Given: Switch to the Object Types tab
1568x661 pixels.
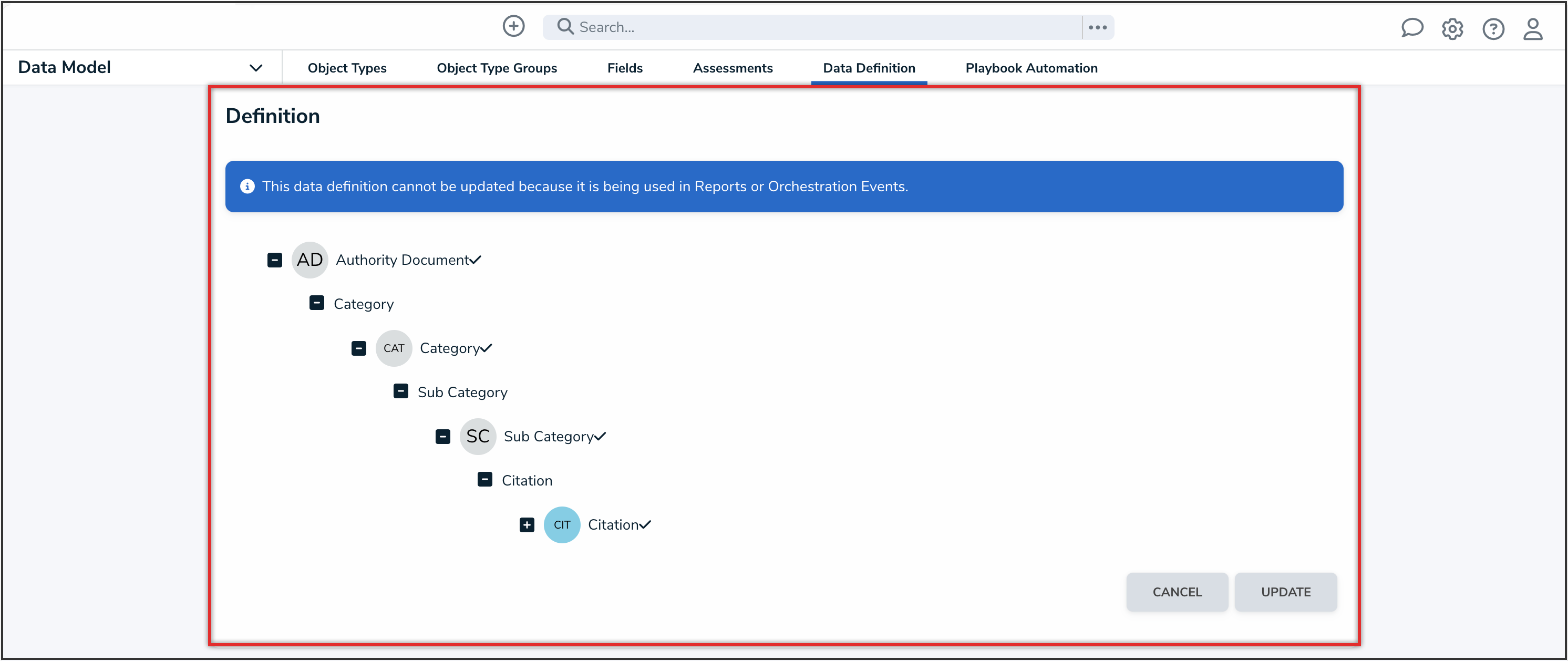Looking at the screenshot, I should [x=346, y=68].
